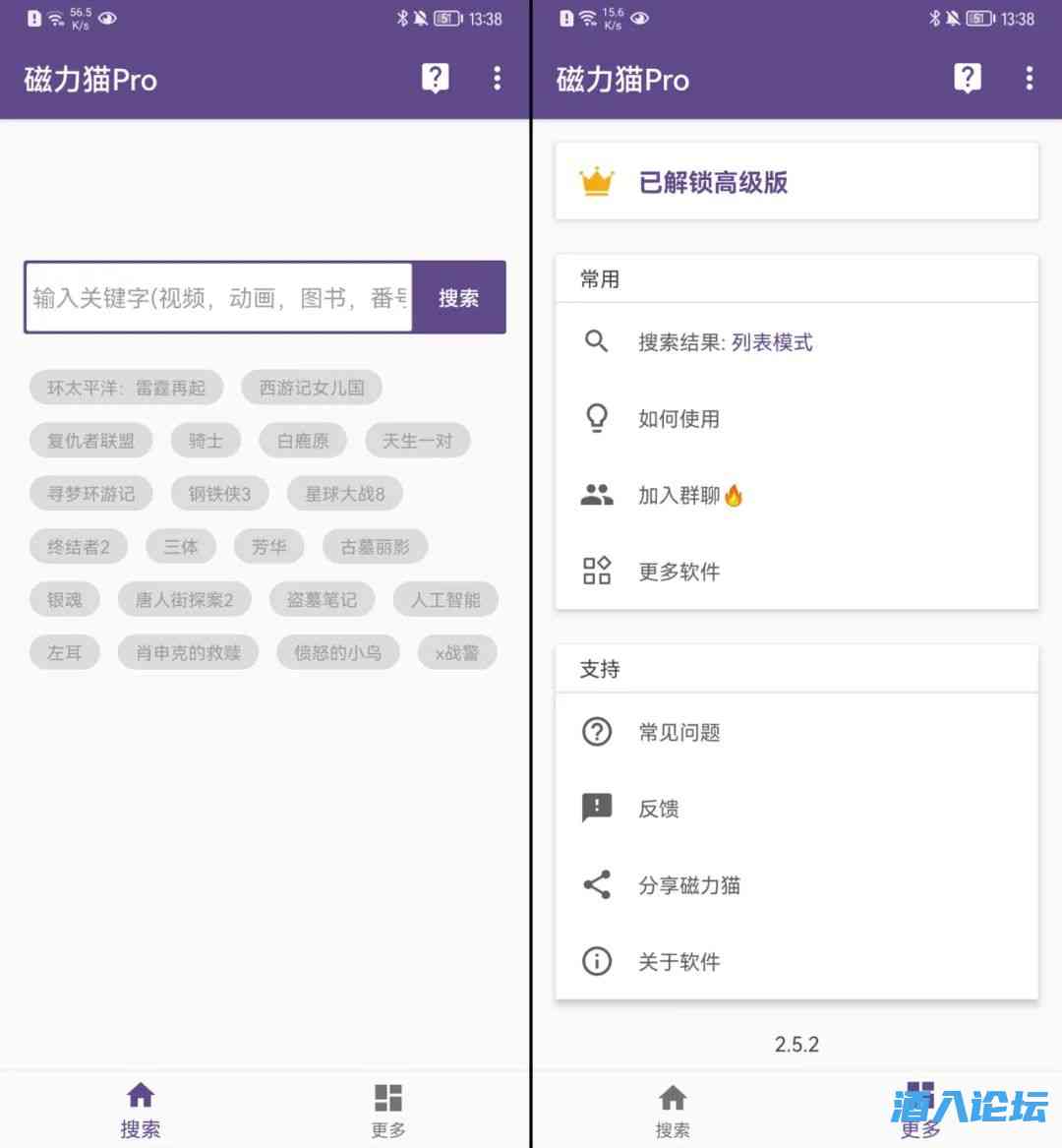Tap the help icon in left screen header
This screenshot has width=1062, height=1148.
tap(435, 79)
